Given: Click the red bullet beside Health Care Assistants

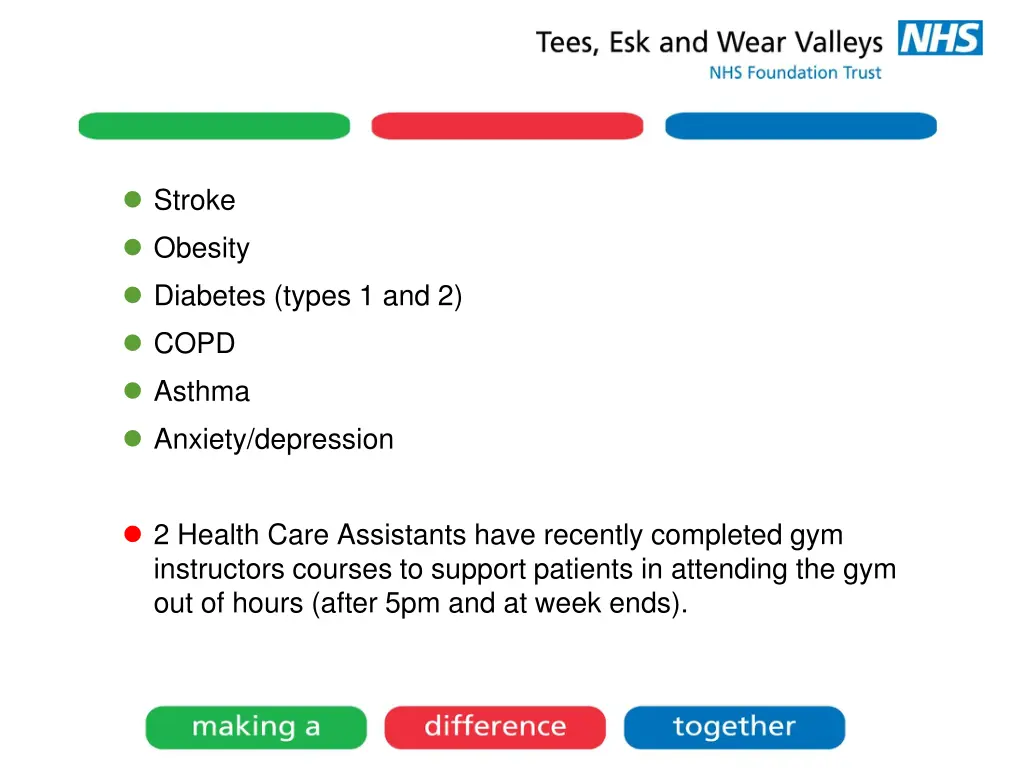Looking at the screenshot, I should pyautogui.click(x=133, y=534).
